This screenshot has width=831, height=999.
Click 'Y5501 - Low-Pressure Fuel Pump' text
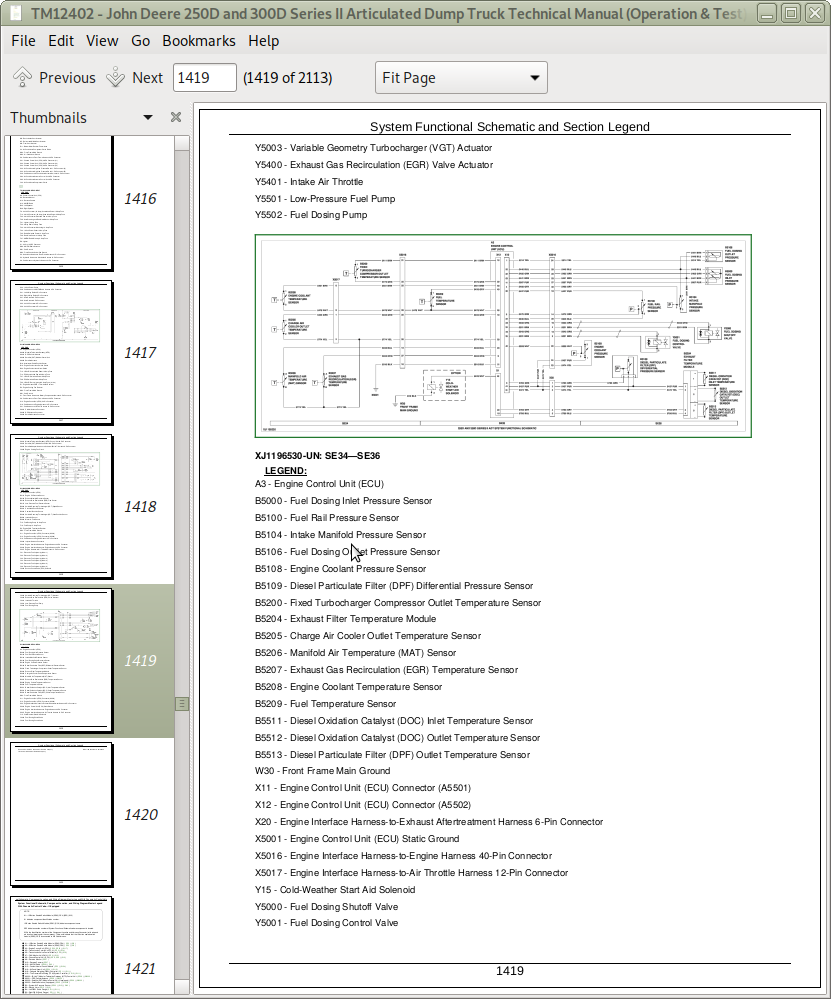pyautogui.click(x=325, y=199)
